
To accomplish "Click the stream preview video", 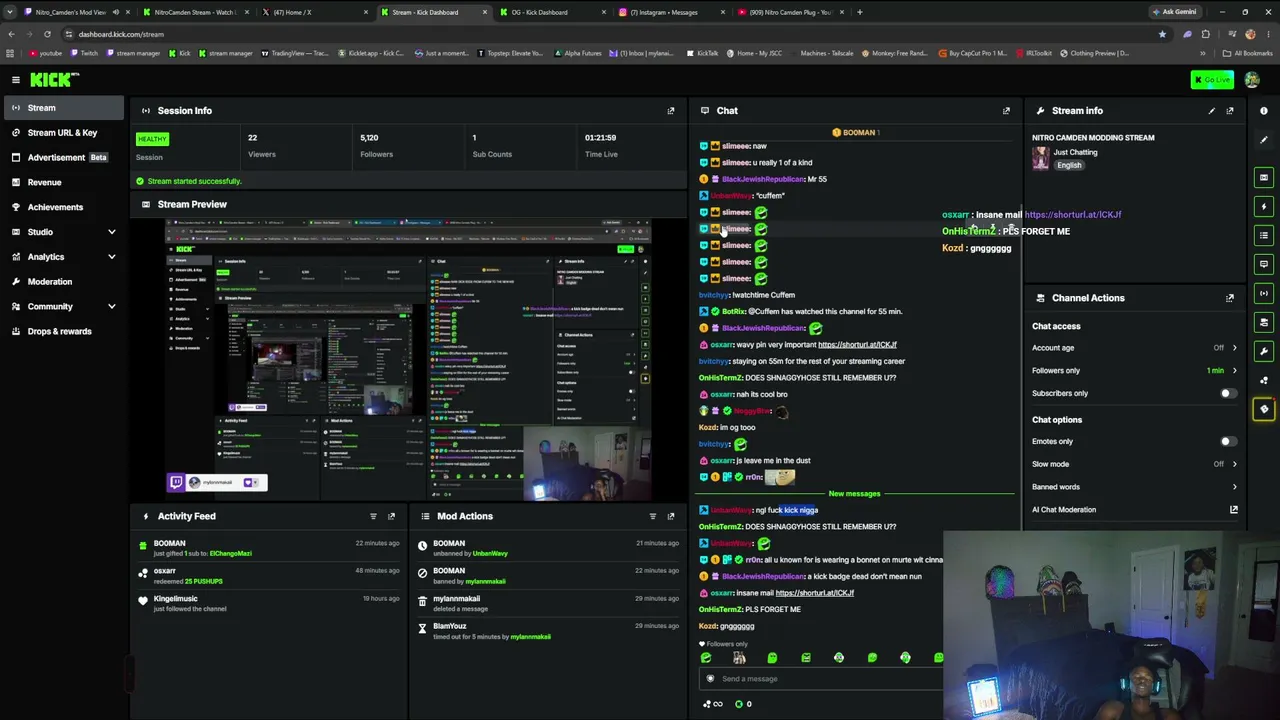I will coord(408,360).
